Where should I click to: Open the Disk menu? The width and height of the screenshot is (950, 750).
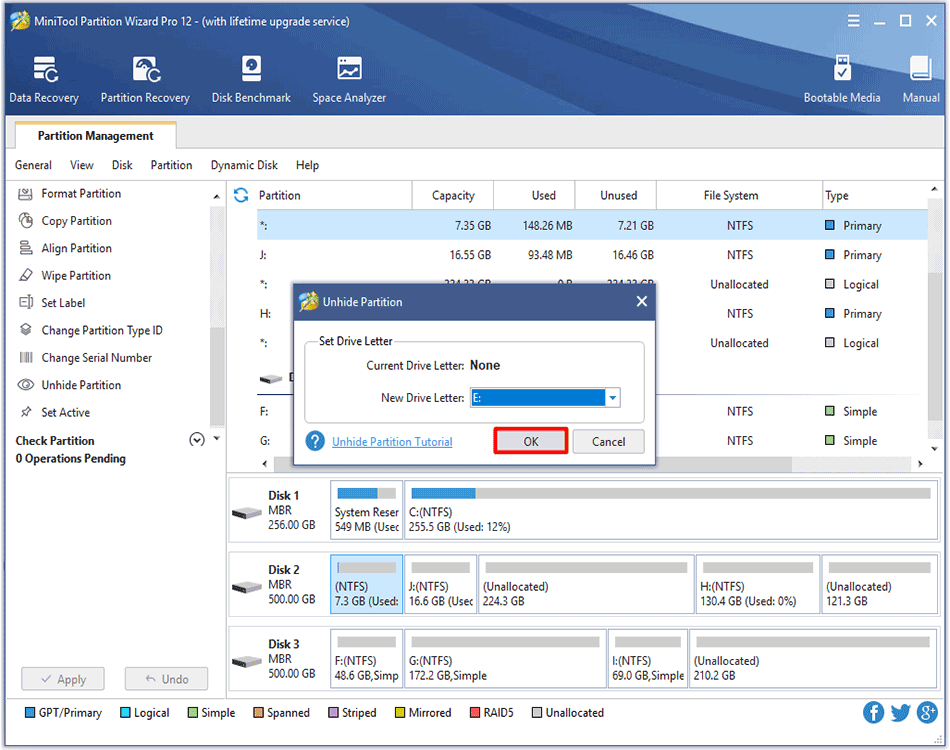point(122,165)
